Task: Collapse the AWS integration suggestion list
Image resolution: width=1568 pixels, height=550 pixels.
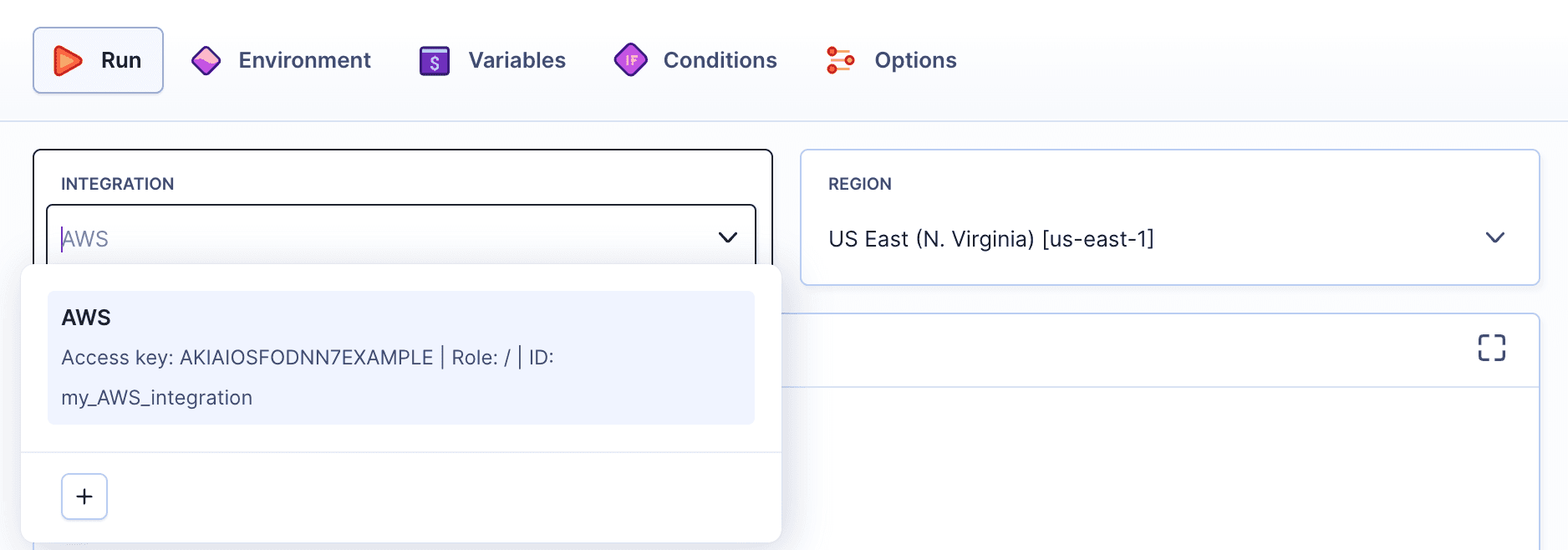Action: [x=727, y=238]
